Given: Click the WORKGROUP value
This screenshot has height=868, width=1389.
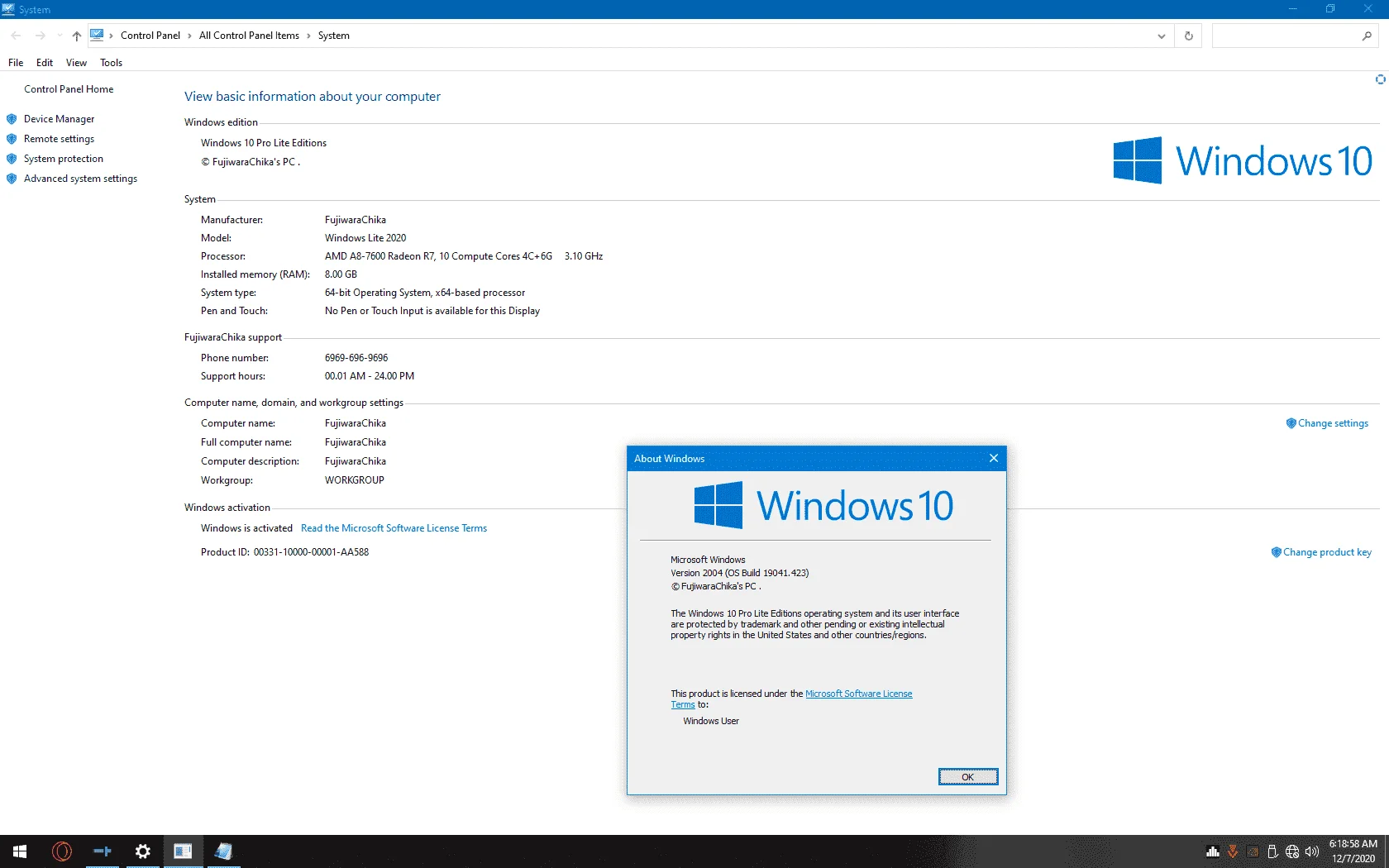Looking at the screenshot, I should tap(355, 480).
